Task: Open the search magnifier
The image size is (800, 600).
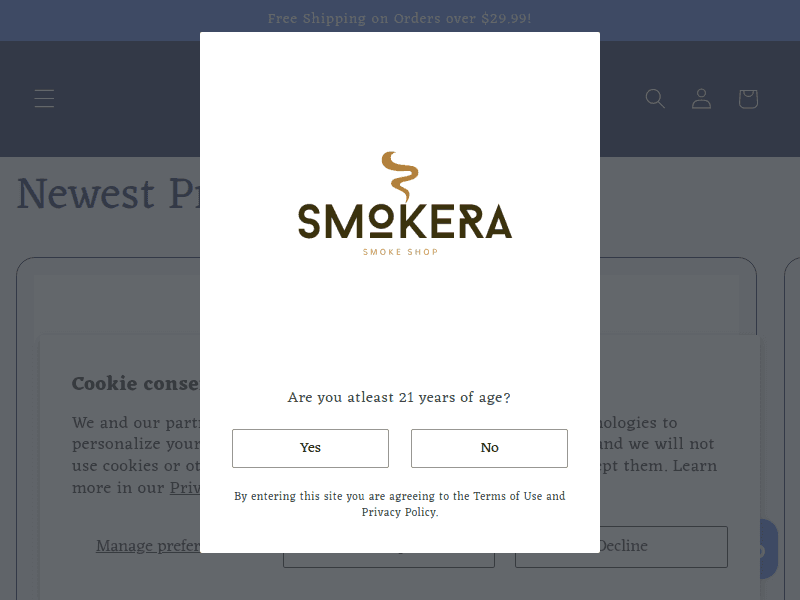Action: [x=655, y=98]
